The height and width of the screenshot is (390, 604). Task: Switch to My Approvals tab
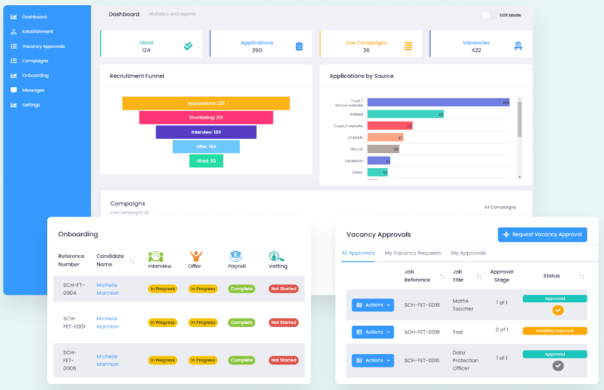point(468,253)
